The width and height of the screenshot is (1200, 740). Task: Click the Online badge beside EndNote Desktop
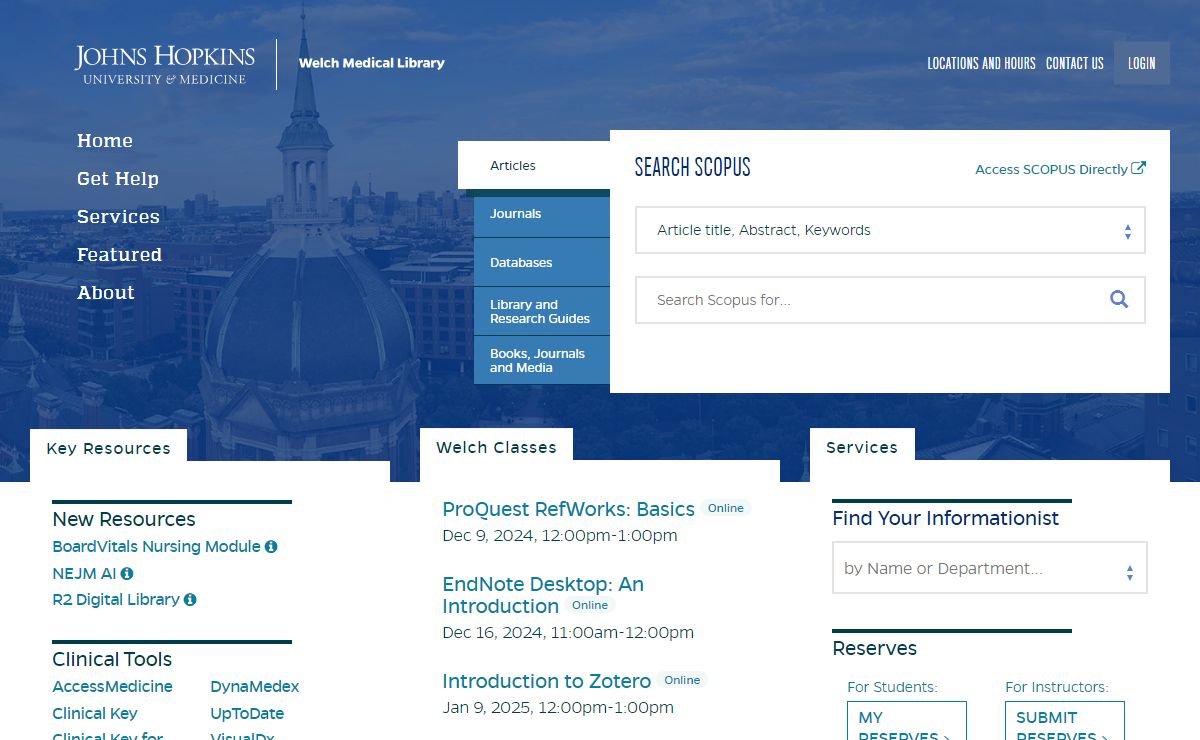click(x=590, y=605)
